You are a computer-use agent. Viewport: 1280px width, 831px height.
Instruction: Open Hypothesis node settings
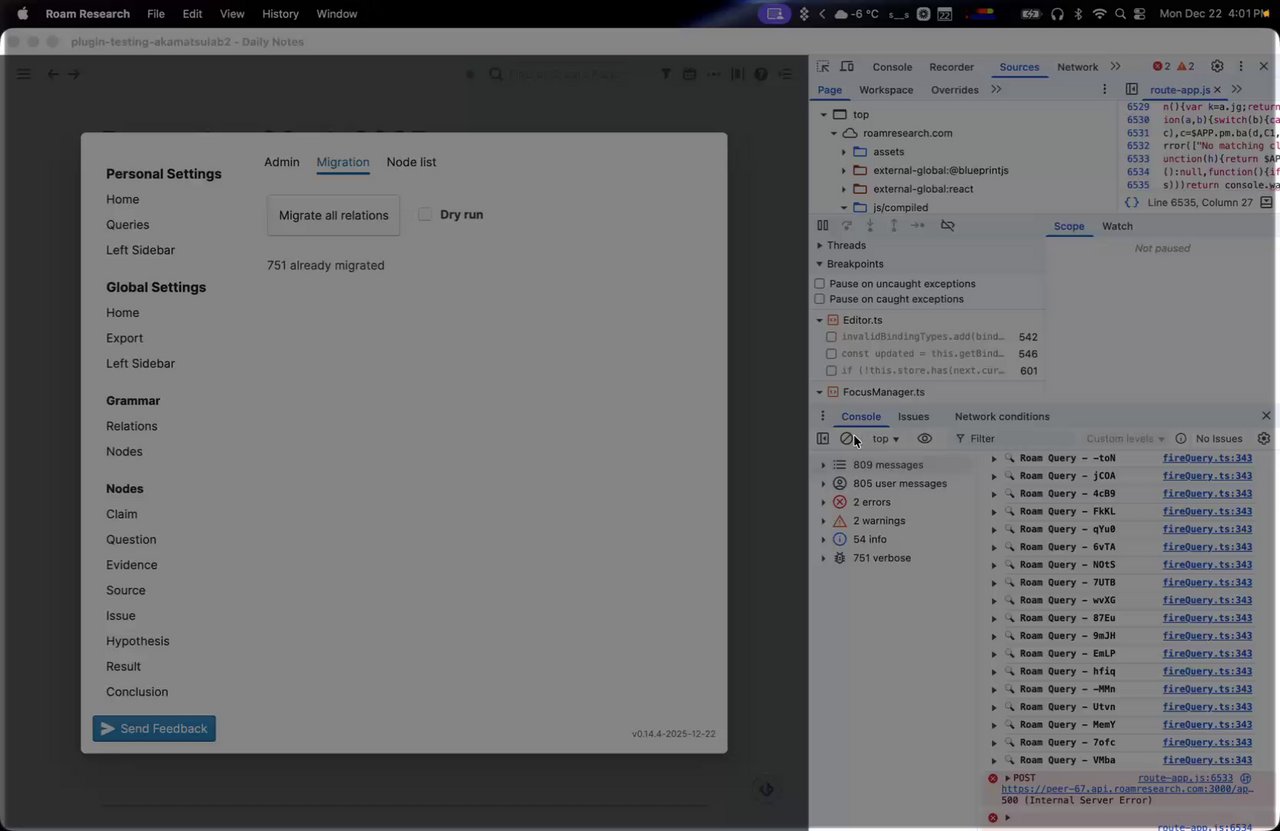138,641
